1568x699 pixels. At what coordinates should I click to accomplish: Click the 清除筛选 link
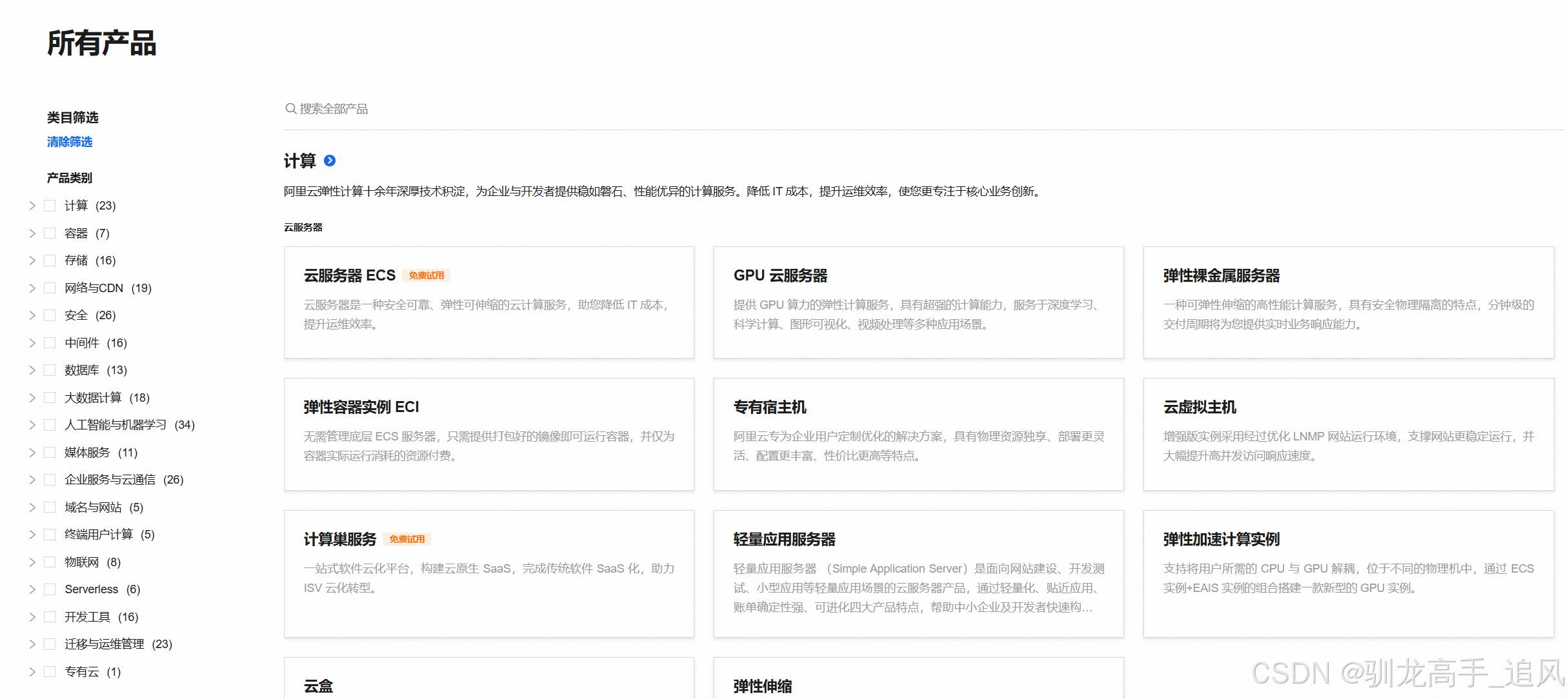pos(70,142)
